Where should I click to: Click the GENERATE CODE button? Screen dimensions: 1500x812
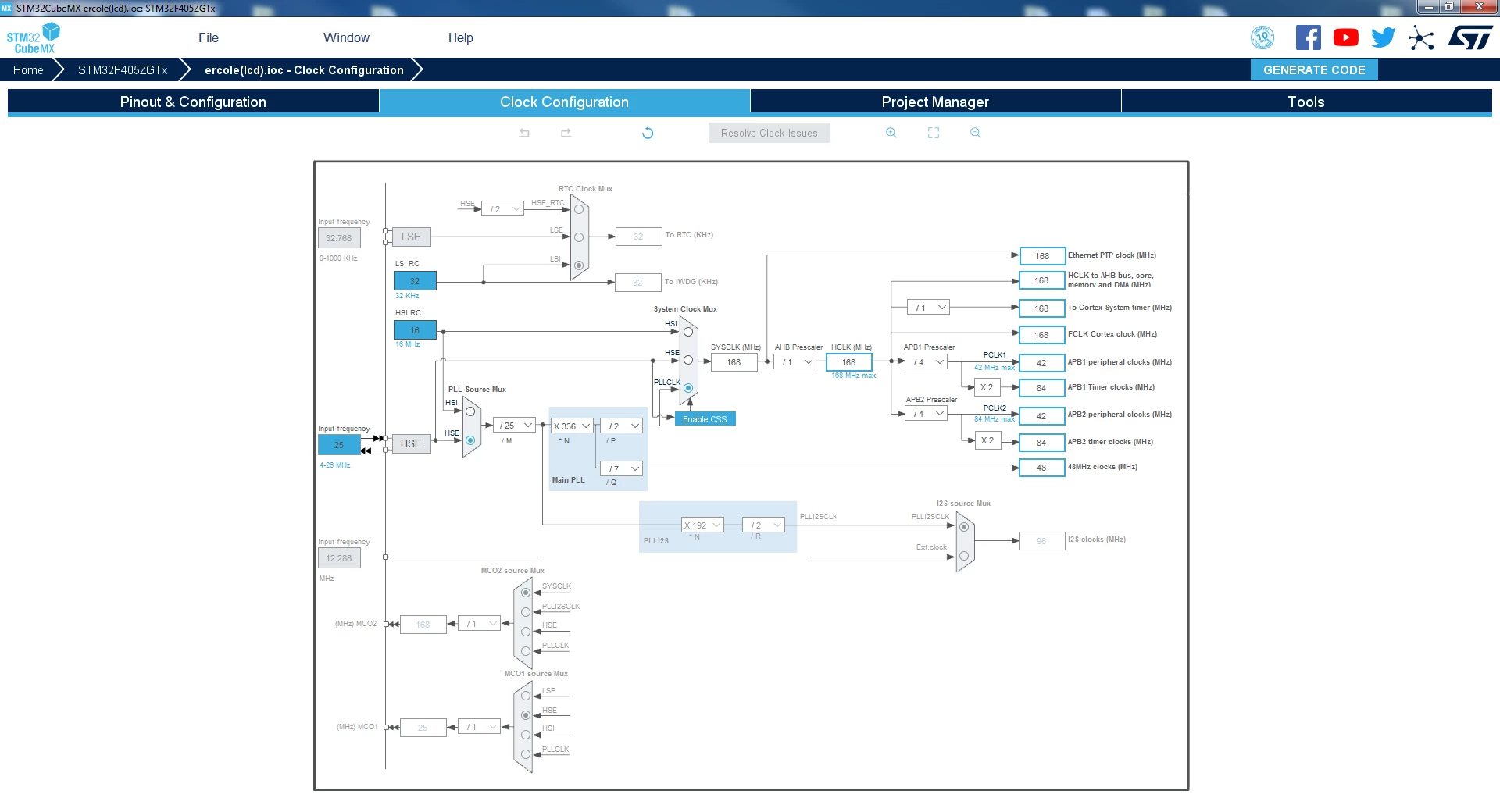[x=1314, y=69]
